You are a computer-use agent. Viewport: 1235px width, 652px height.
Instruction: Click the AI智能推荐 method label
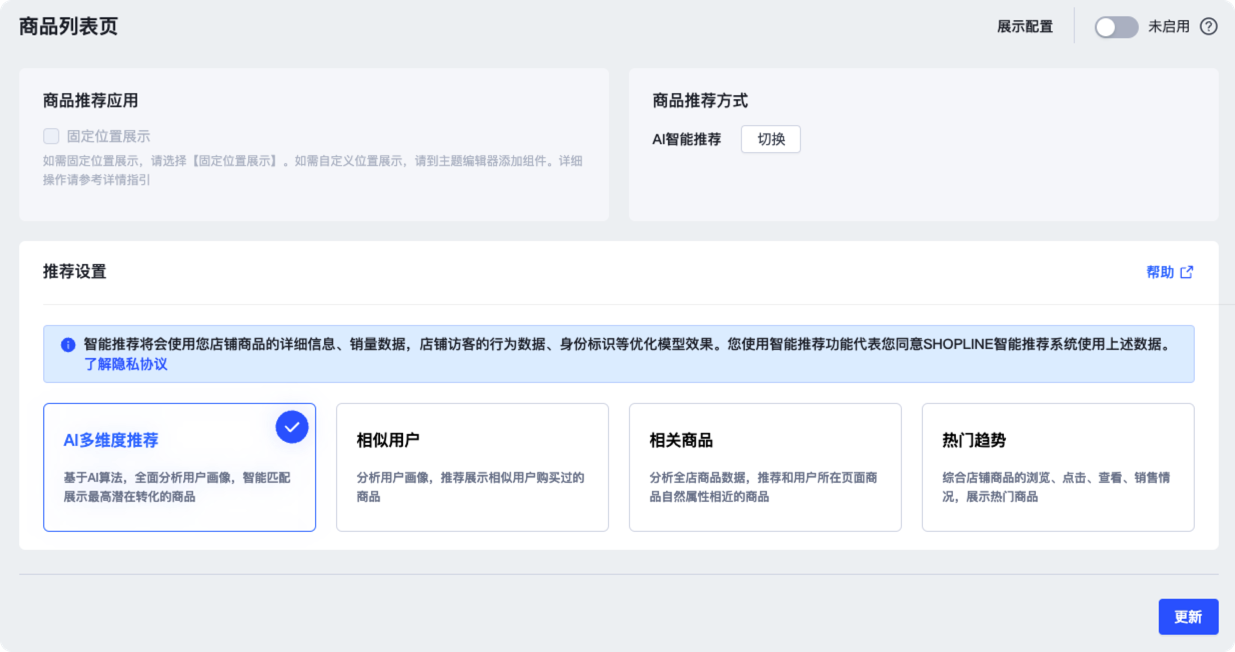click(x=686, y=139)
